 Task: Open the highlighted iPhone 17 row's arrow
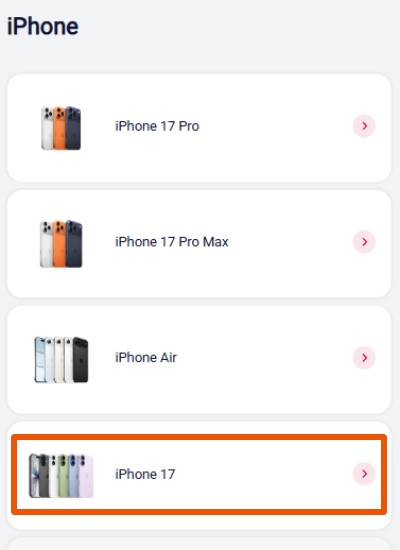pyautogui.click(x=364, y=474)
